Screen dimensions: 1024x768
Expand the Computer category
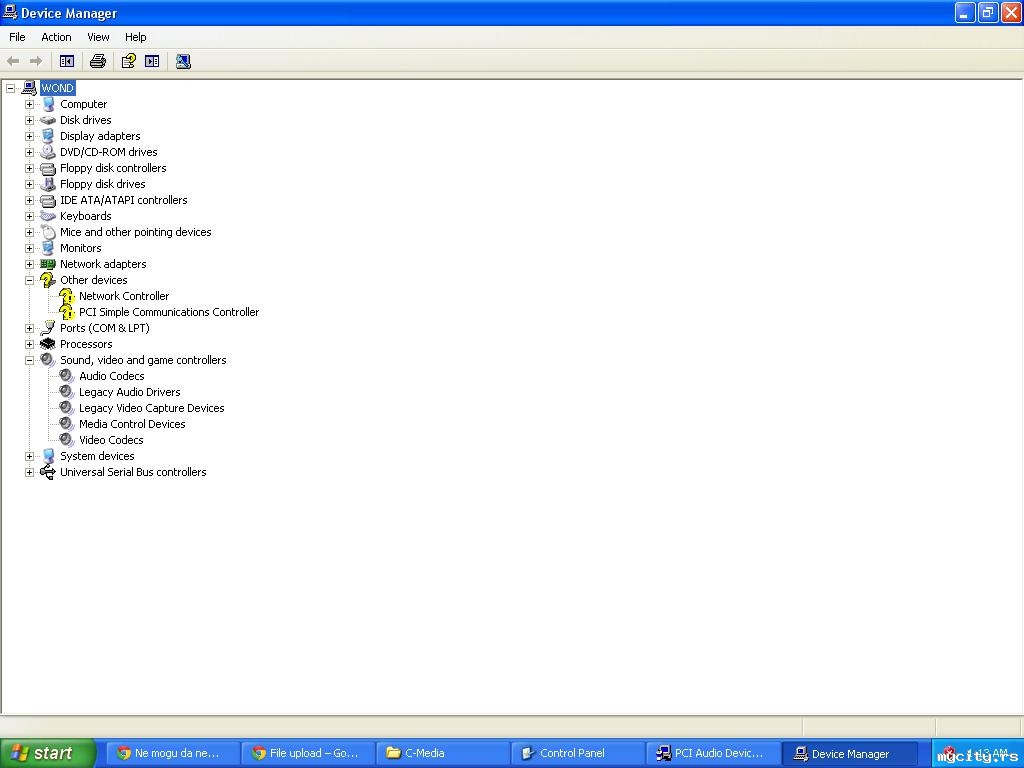pos(29,104)
